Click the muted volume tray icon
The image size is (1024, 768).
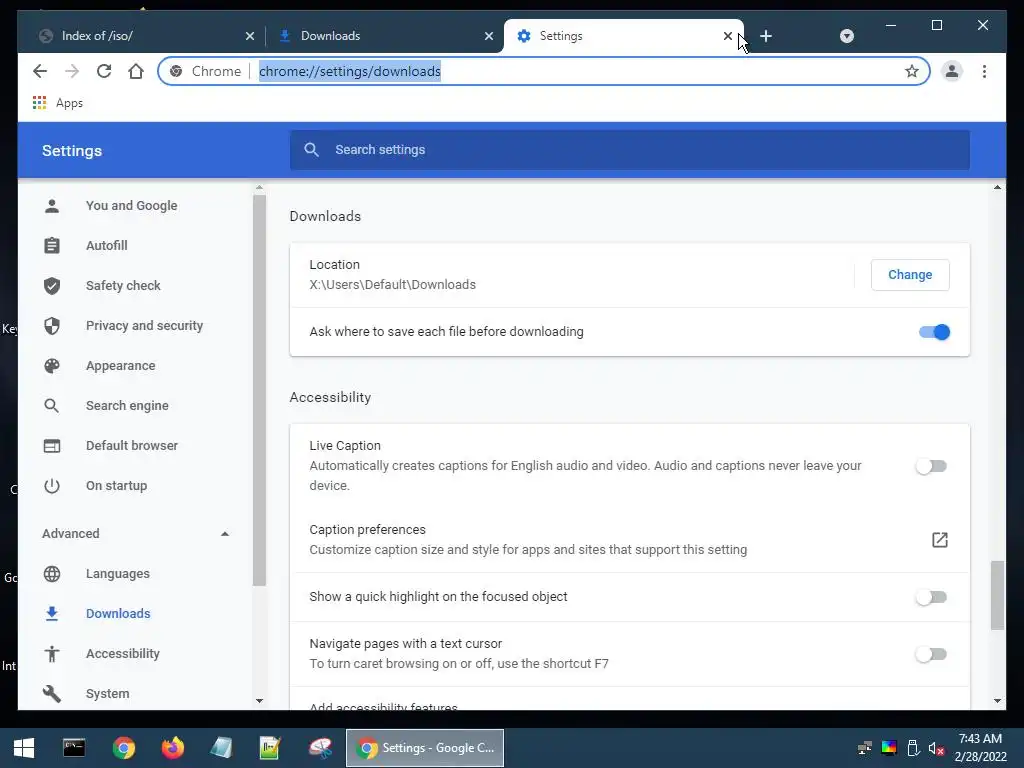[x=936, y=748]
